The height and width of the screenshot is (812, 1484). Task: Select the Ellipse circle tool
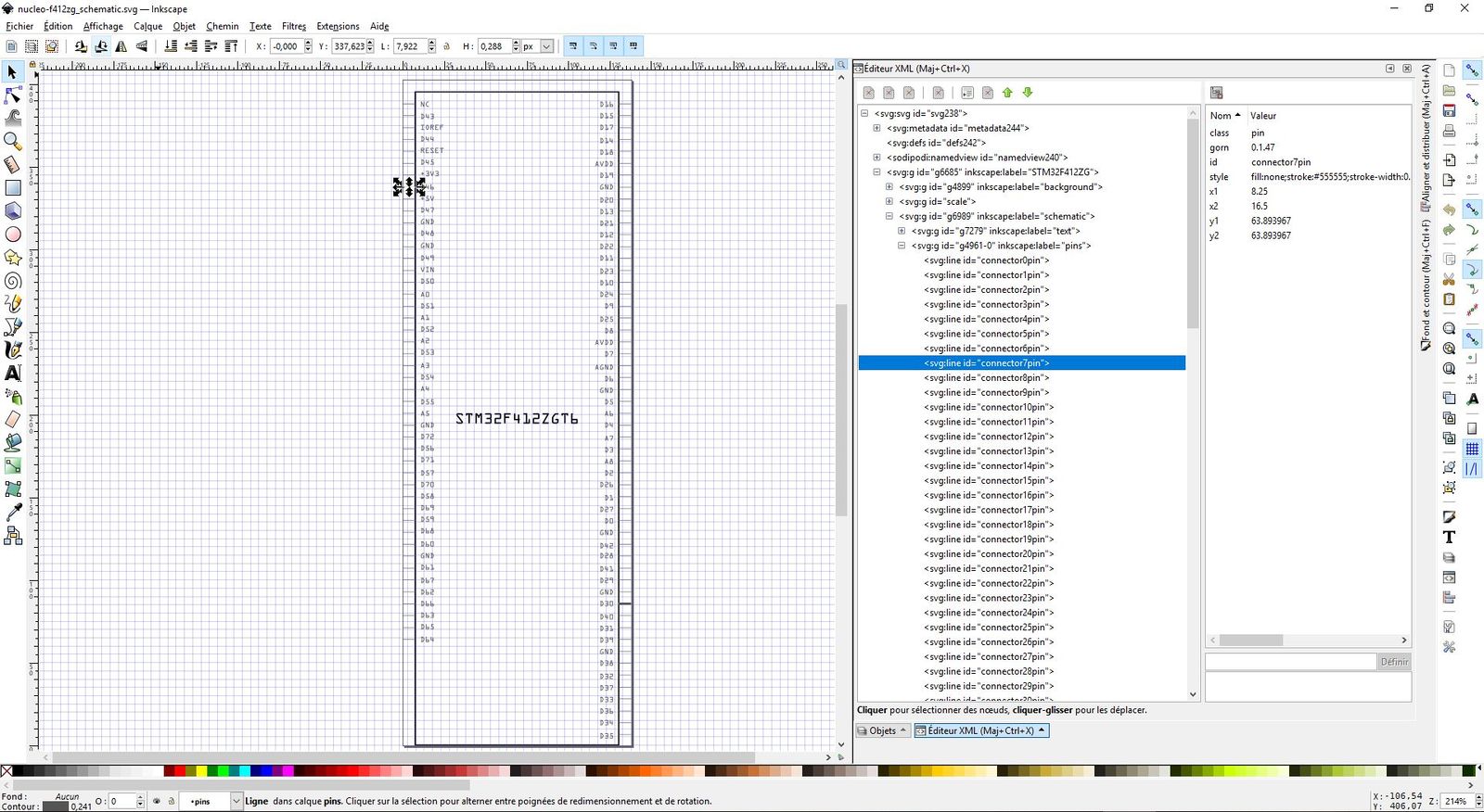click(13, 235)
